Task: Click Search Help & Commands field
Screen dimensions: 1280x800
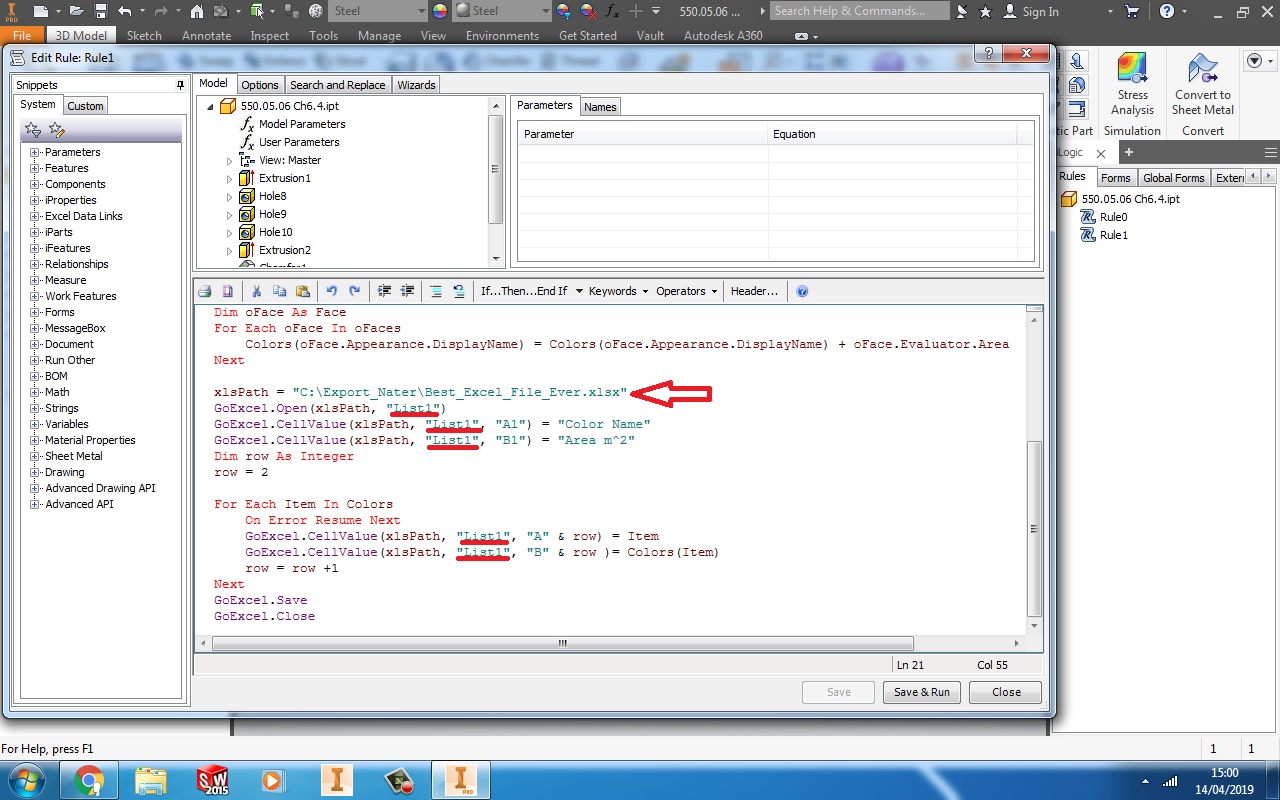Action: click(x=860, y=11)
